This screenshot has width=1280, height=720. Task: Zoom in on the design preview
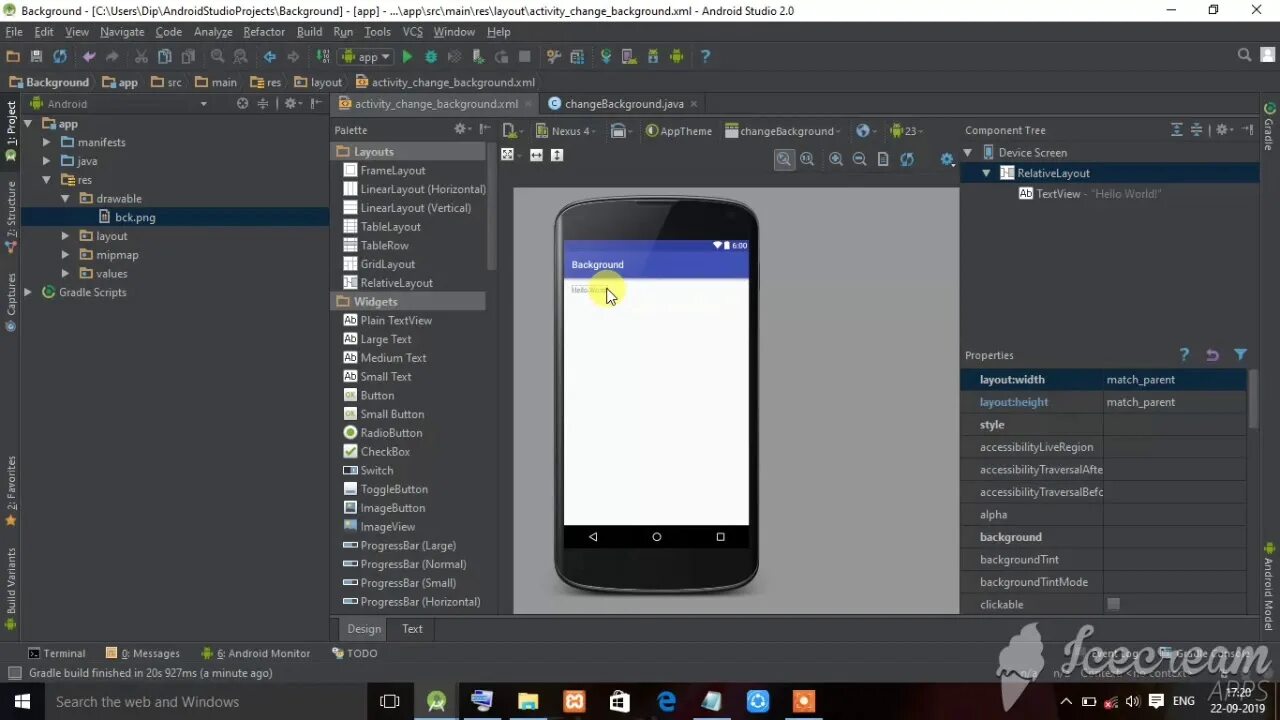pyautogui.click(x=835, y=159)
